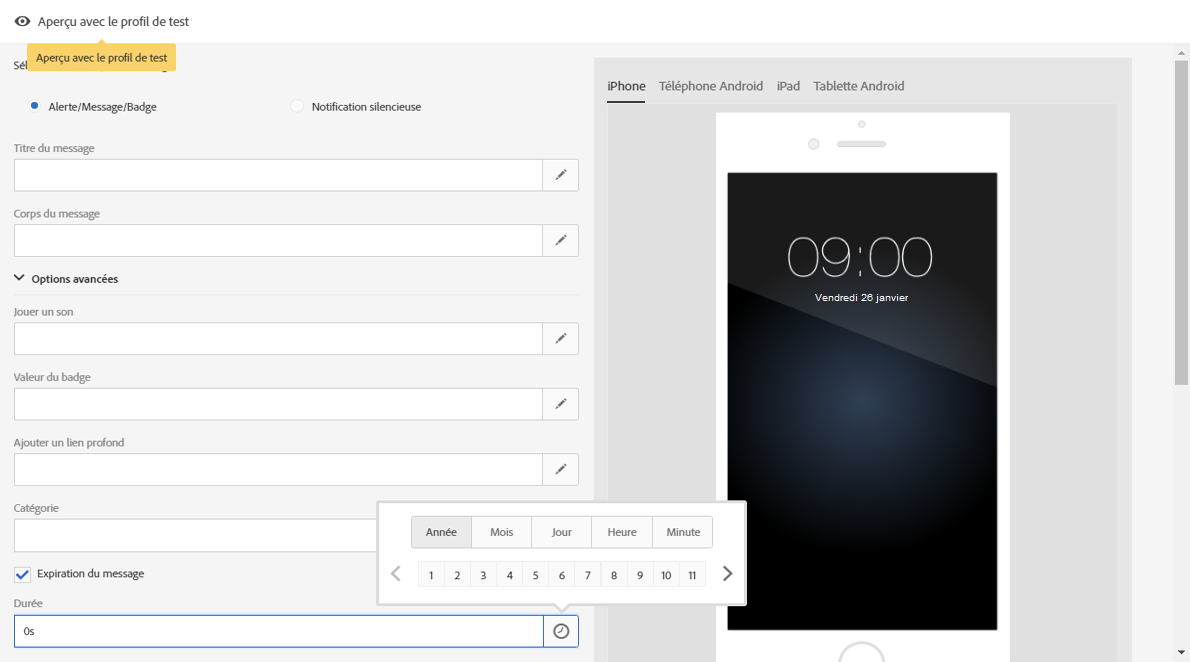This screenshot has width=1190, height=662.
Task: Uncheck Expiration du message checkbox
Action: click(x=23, y=575)
